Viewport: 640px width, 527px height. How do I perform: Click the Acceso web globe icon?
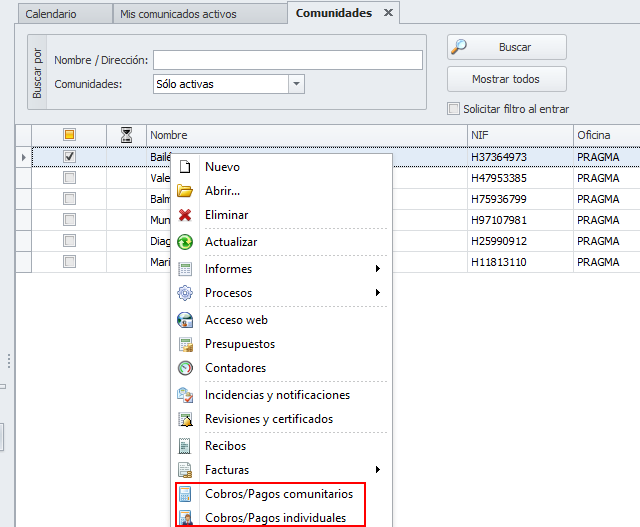185,320
